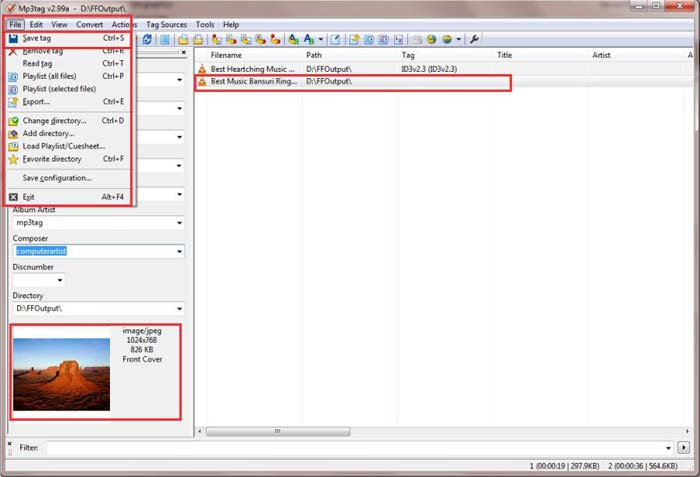Open the Actions toolbar icon
This screenshot has width=700, height=477.
293,39
